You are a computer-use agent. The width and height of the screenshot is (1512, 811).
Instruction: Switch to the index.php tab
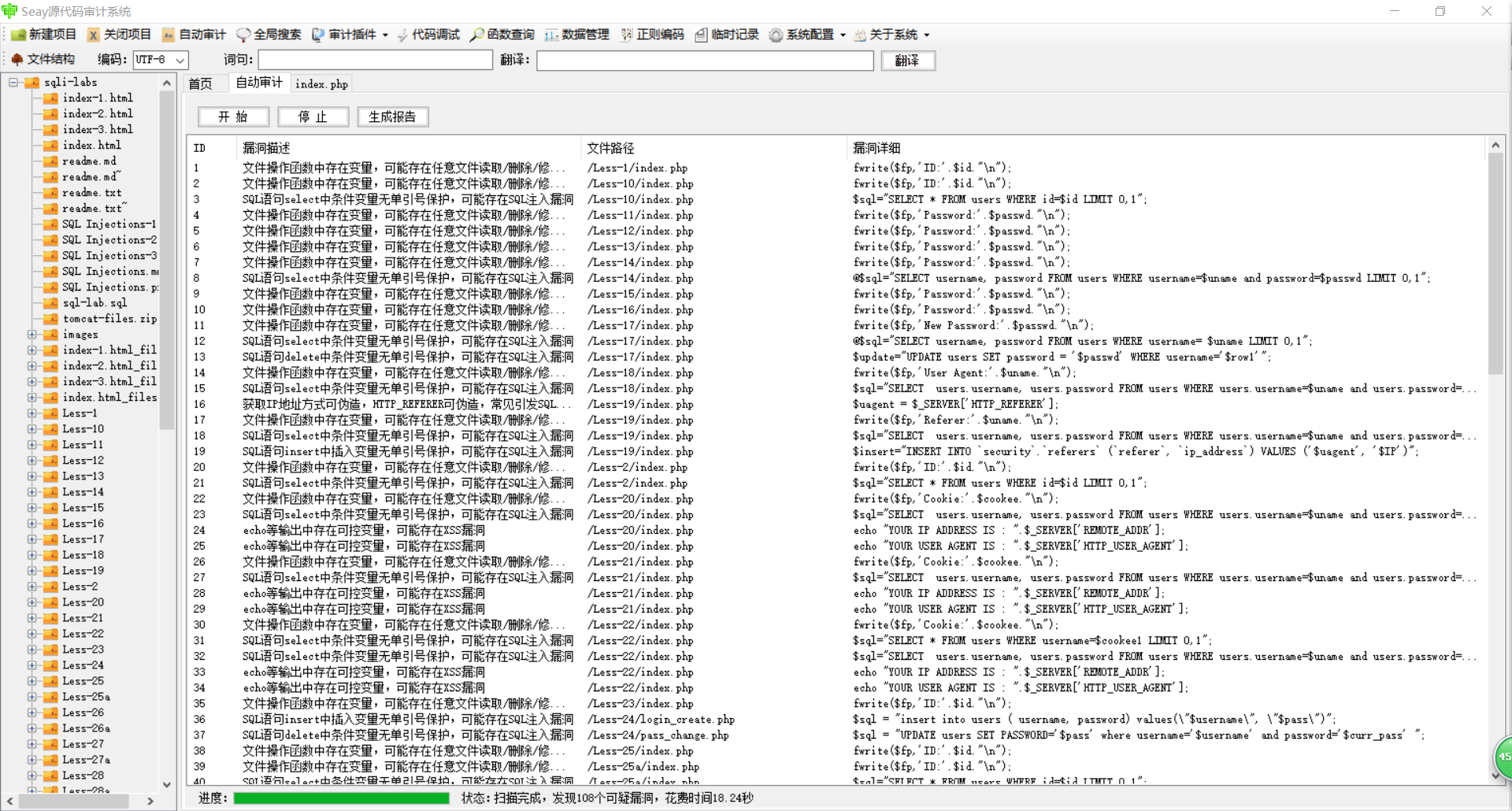pyautogui.click(x=321, y=83)
